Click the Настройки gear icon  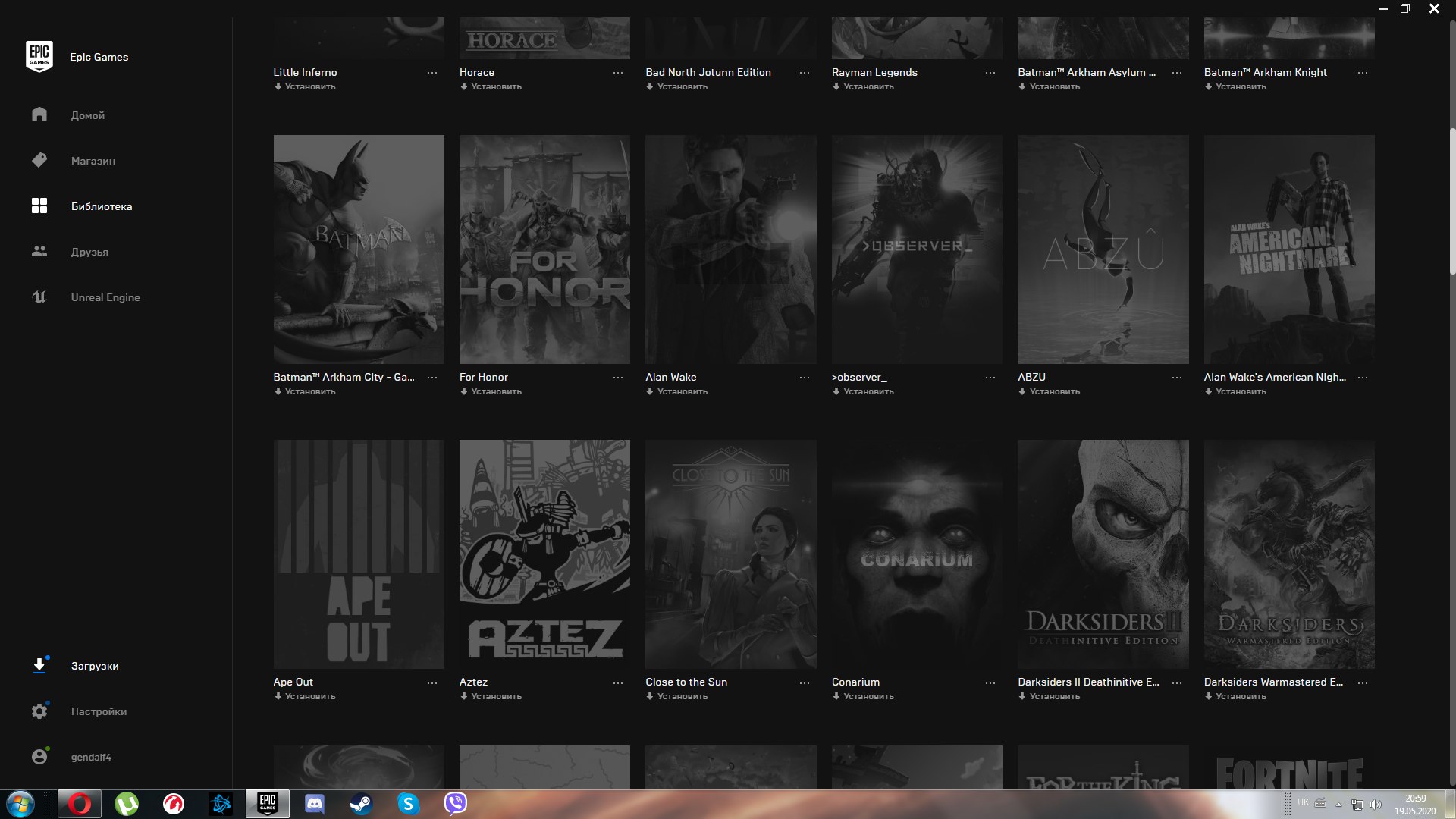coord(39,711)
